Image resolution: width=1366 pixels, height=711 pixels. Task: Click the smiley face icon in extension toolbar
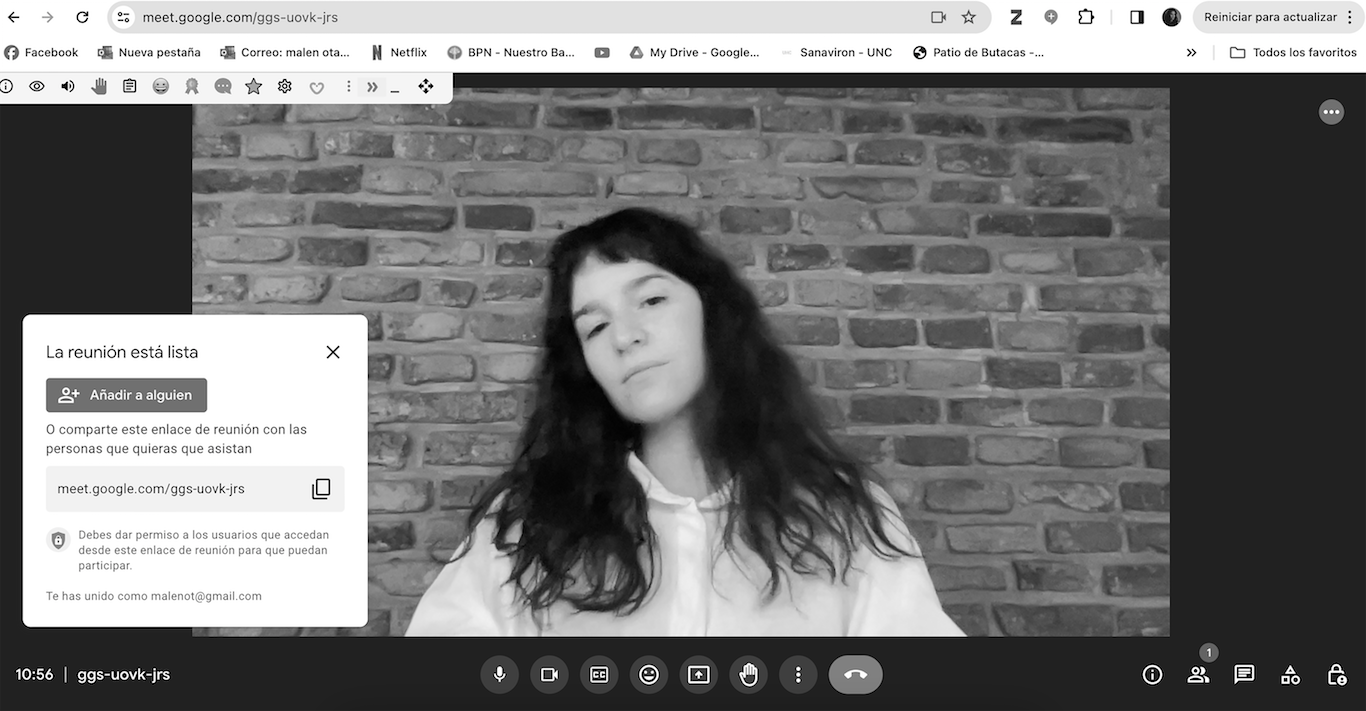click(161, 87)
